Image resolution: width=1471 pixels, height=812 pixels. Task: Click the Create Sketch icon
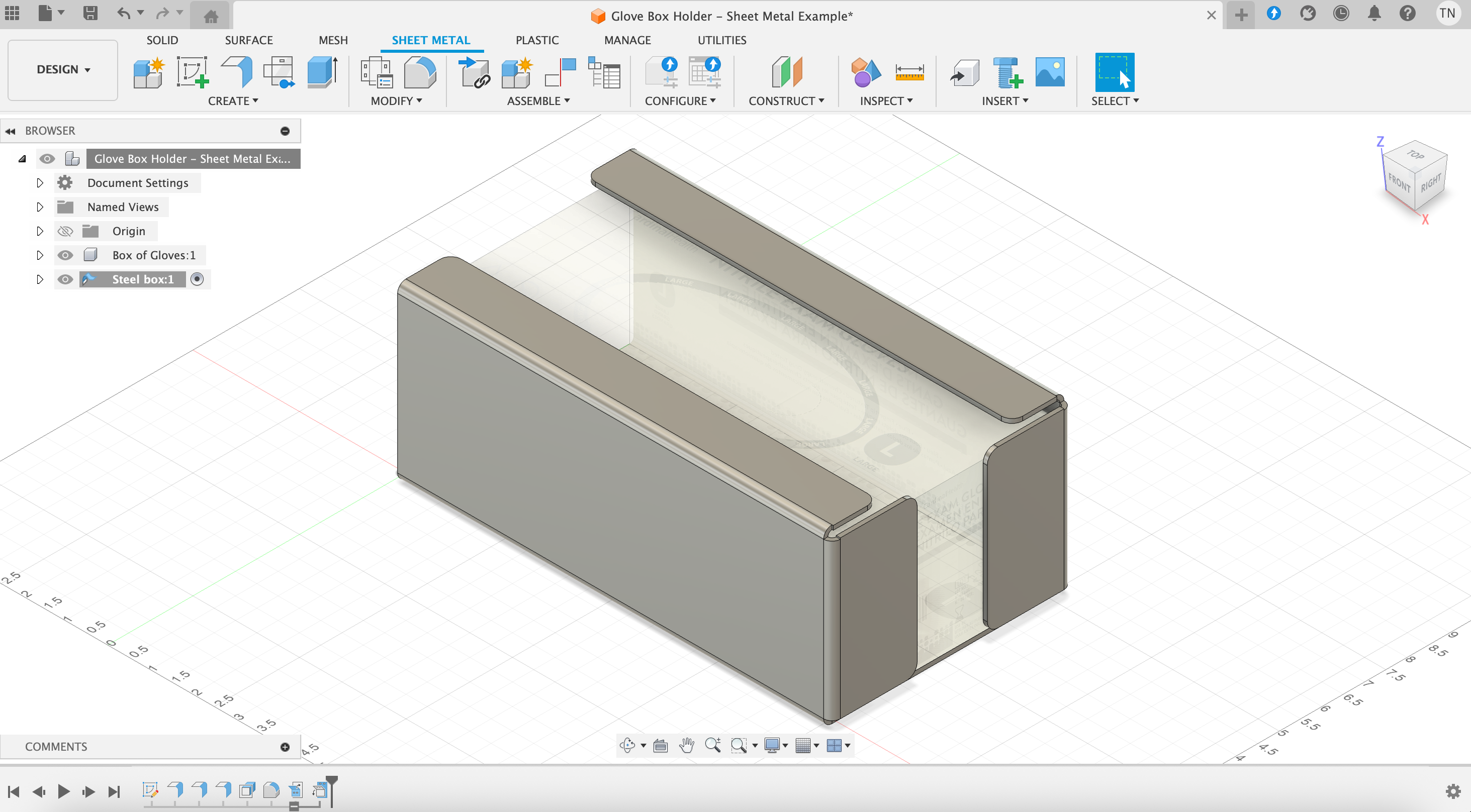[x=192, y=72]
